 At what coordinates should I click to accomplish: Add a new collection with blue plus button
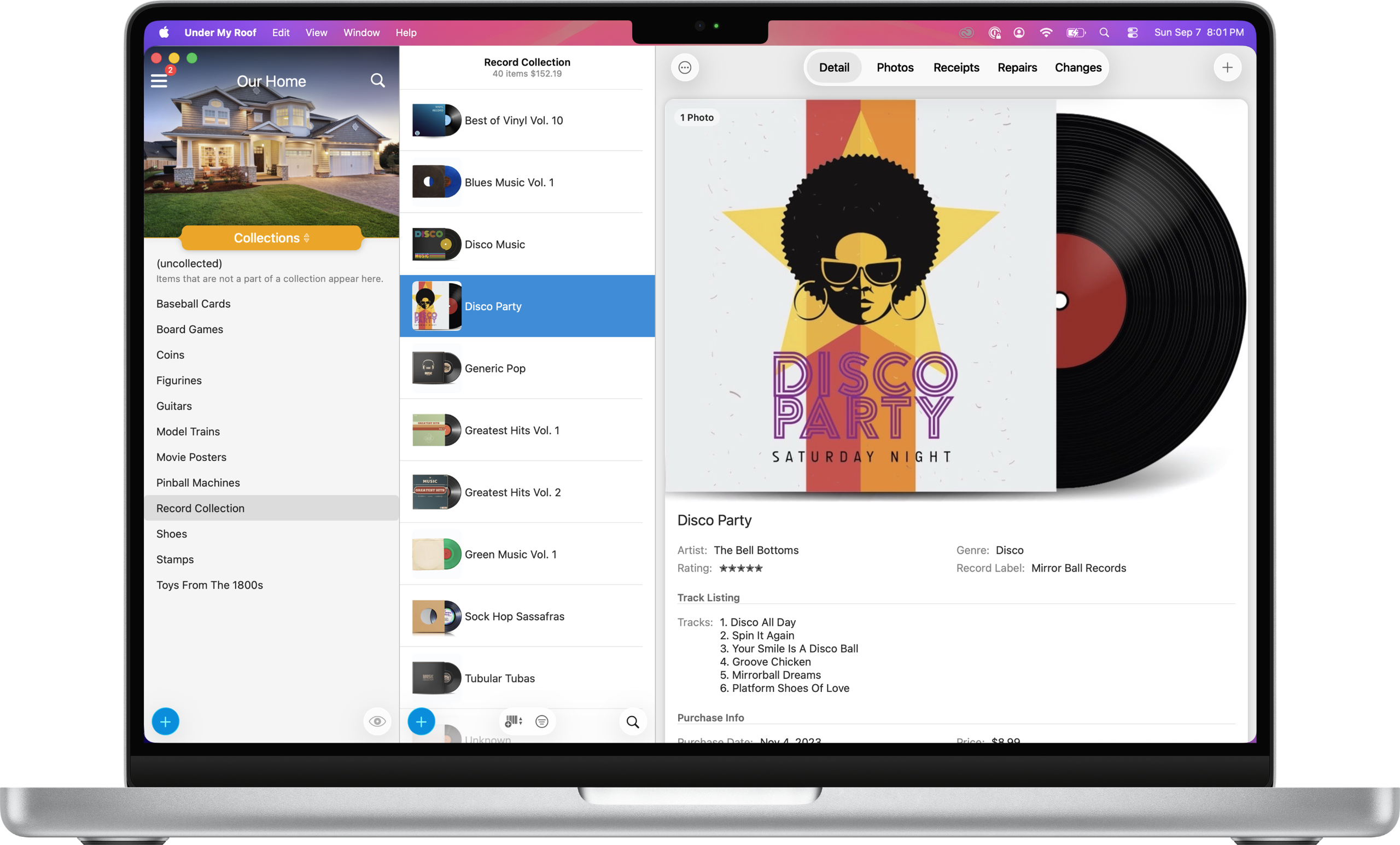(x=165, y=721)
